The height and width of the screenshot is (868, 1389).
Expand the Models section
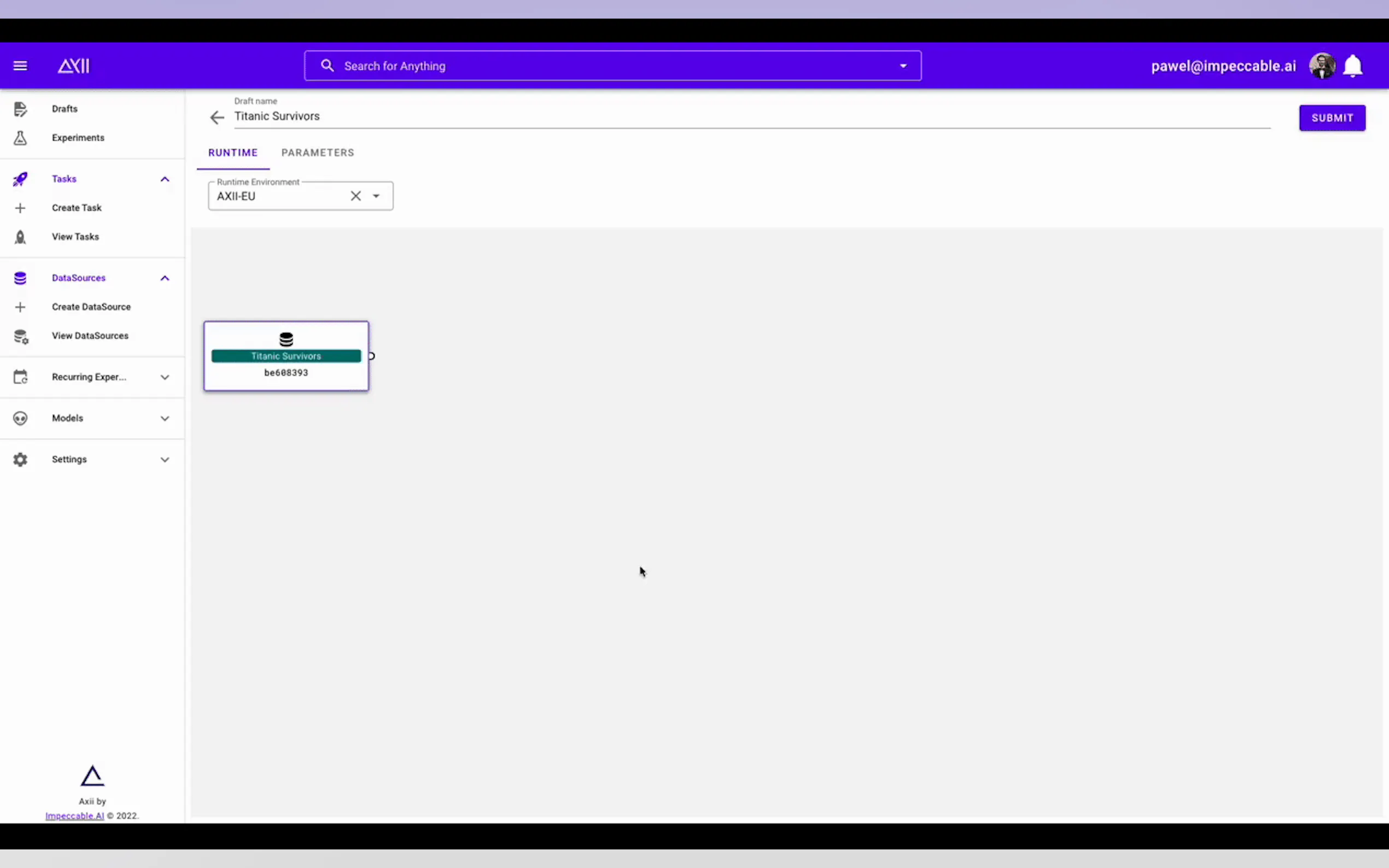(x=165, y=418)
